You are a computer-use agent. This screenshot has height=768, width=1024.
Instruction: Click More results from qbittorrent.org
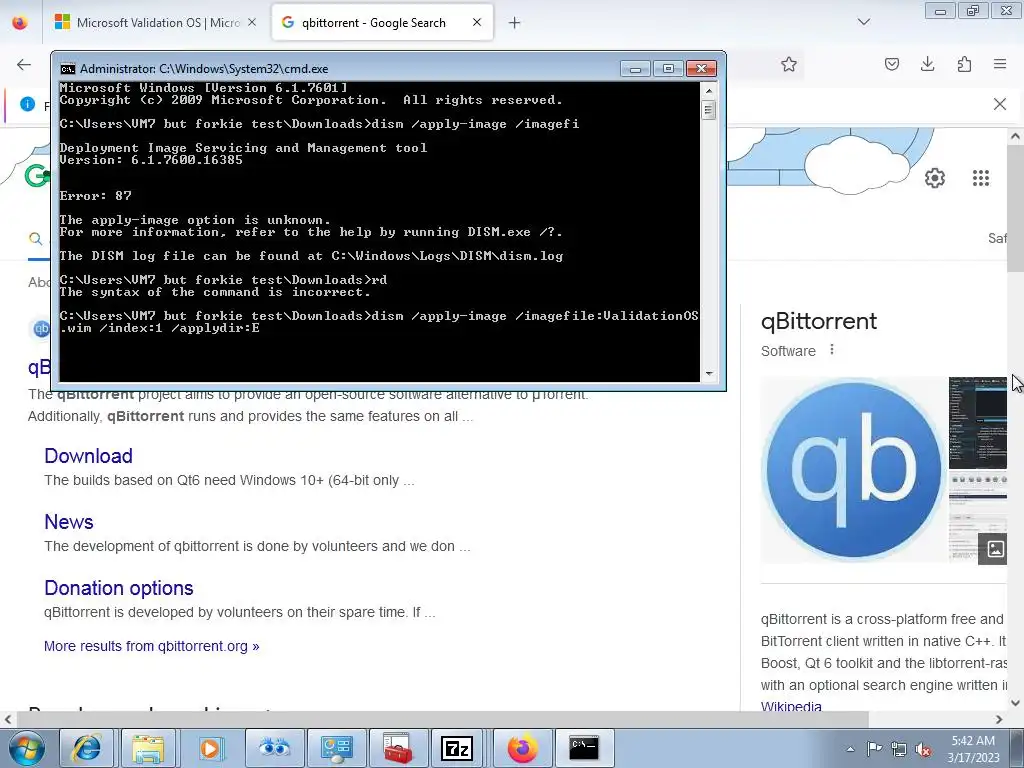click(x=152, y=646)
